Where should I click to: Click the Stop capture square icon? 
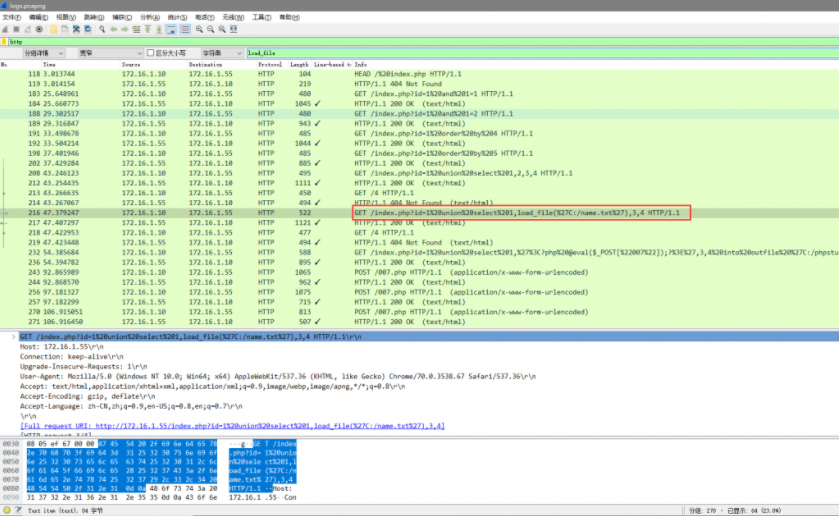tap(17, 29)
